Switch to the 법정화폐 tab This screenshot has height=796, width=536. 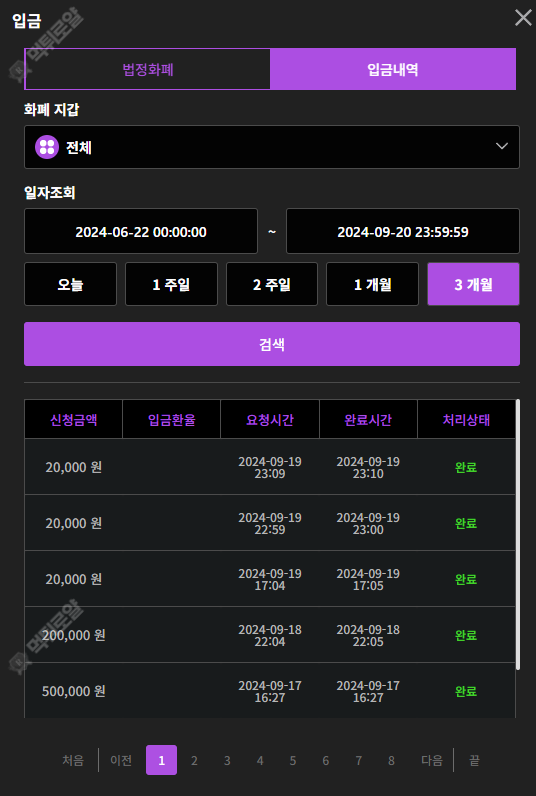148,69
